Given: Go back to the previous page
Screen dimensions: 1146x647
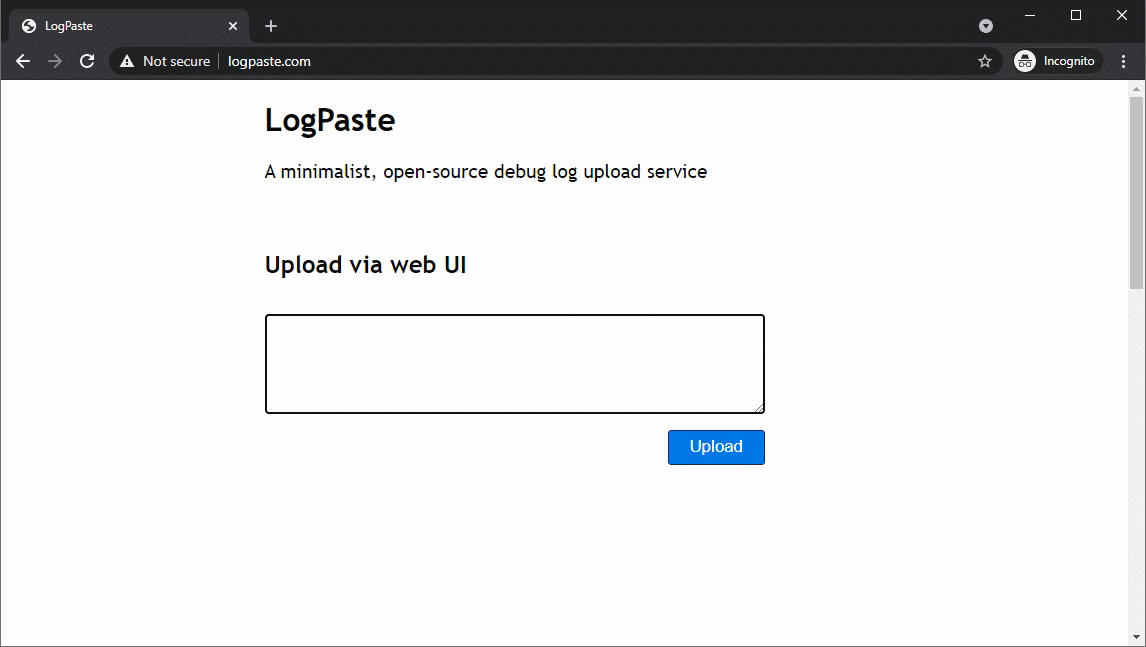Looking at the screenshot, I should pos(23,61).
